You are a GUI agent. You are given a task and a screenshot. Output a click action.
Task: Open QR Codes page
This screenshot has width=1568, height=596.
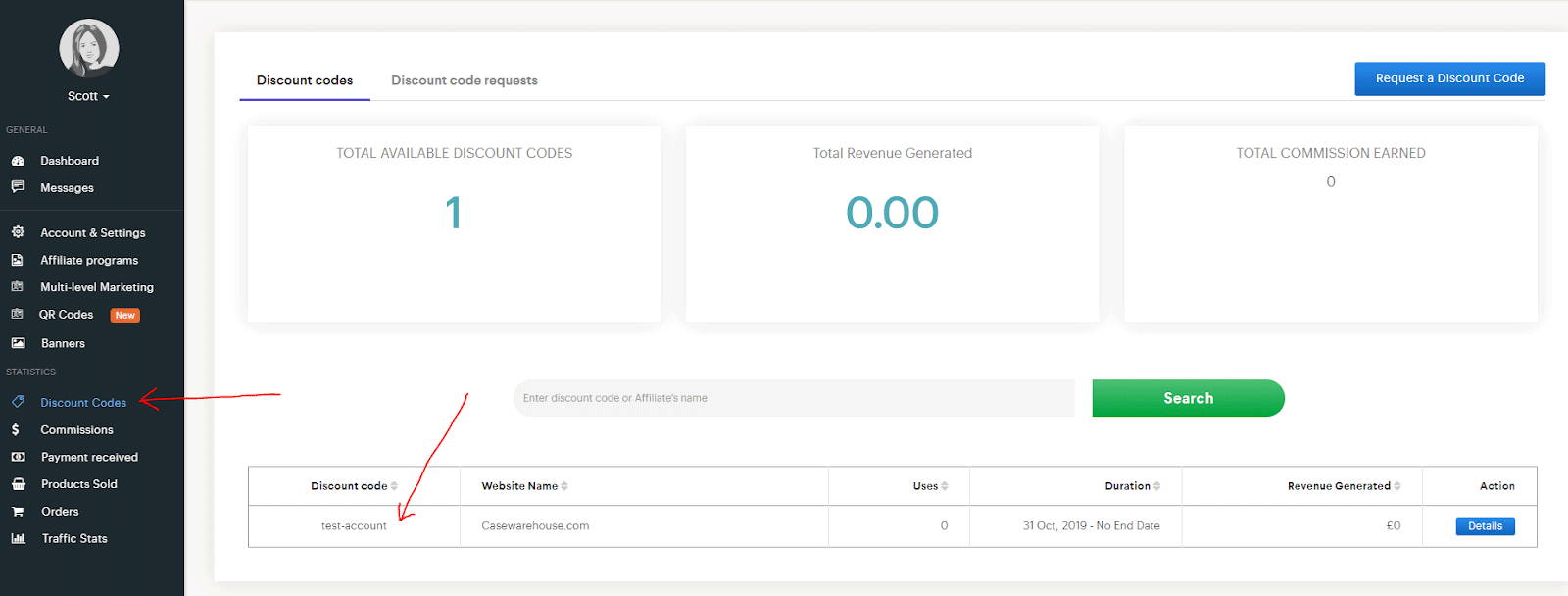coord(66,315)
